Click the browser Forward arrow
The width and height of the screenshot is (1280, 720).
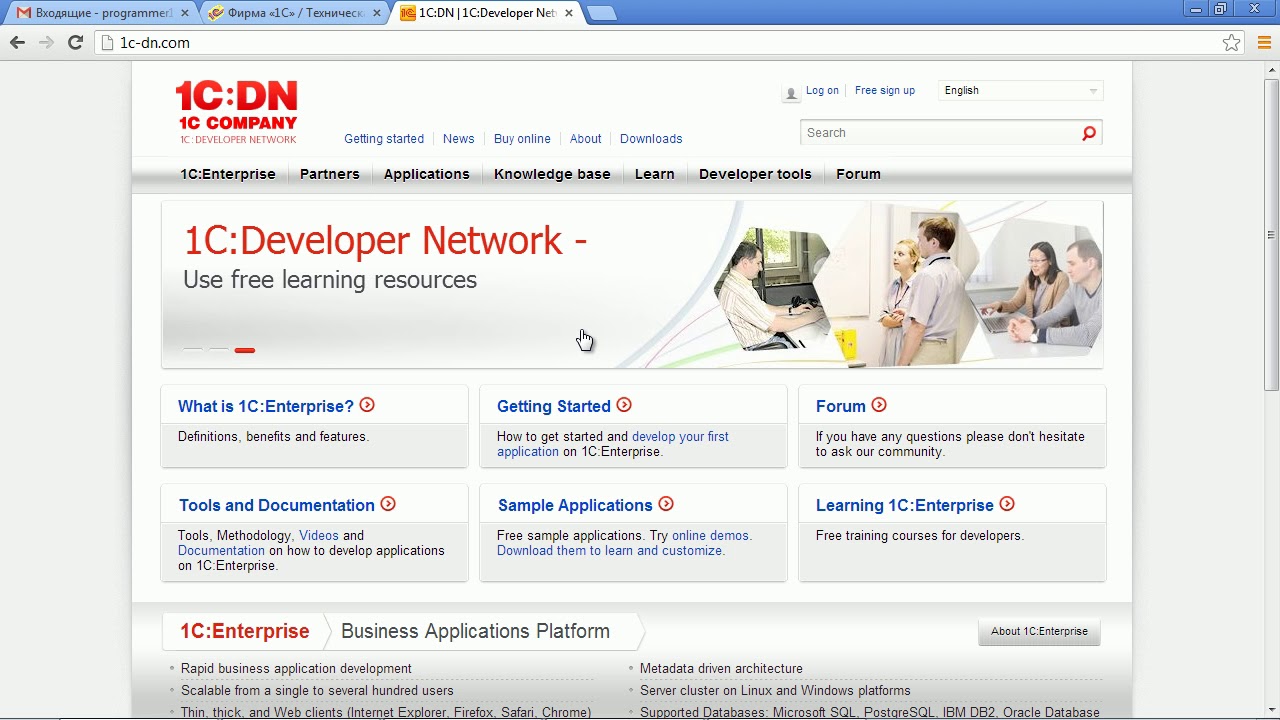(x=46, y=42)
